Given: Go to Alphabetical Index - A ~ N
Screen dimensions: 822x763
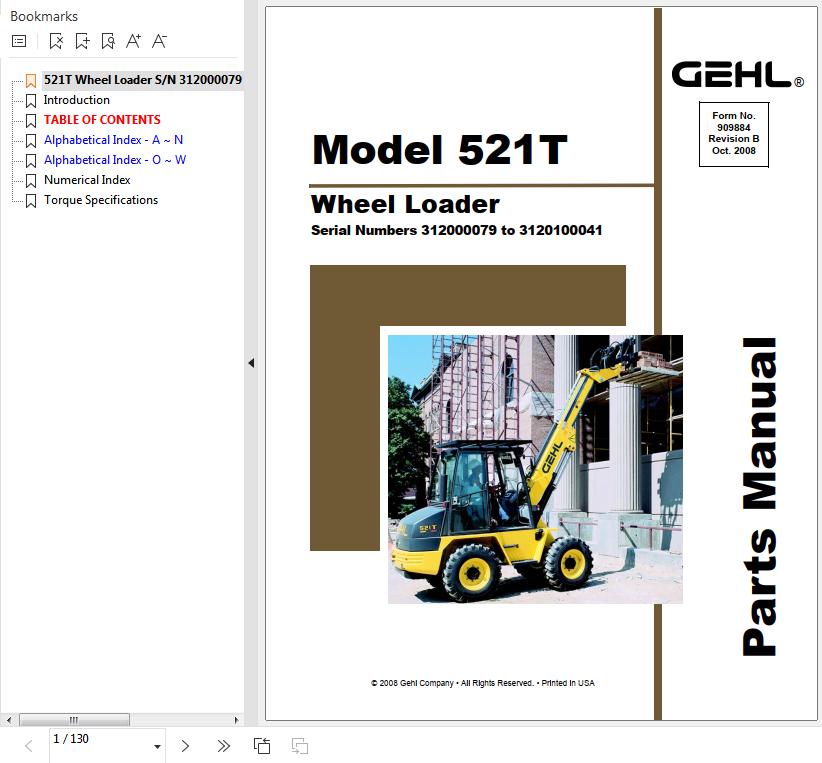Looking at the screenshot, I should 113,140.
